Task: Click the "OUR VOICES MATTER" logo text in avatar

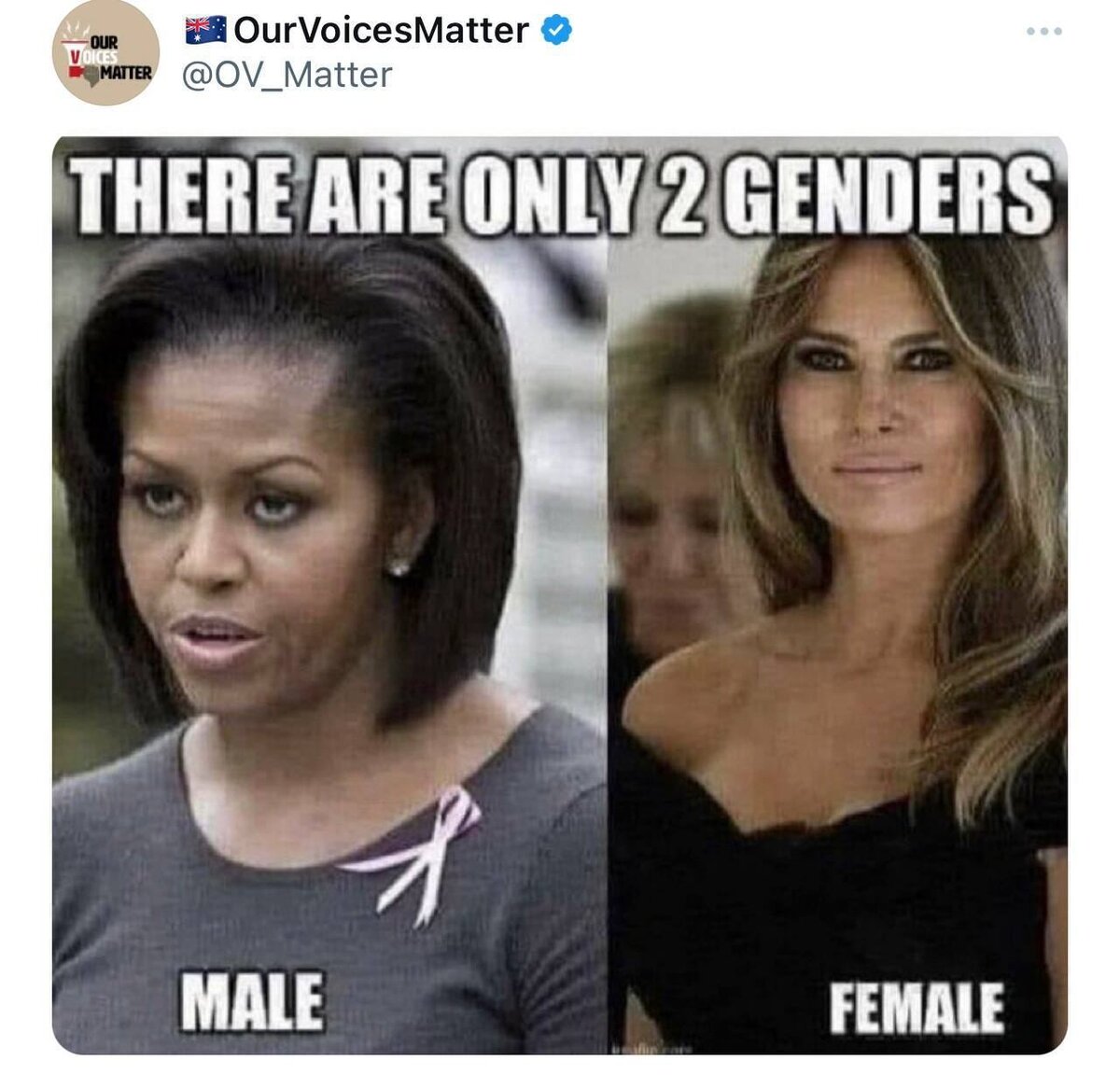Action: pos(105,58)
